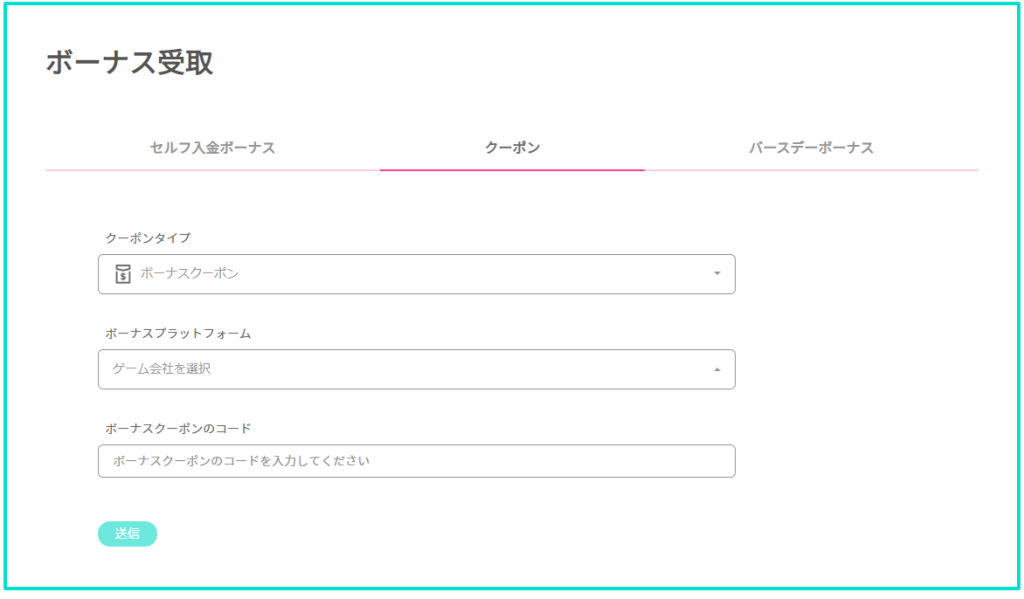Click the クーポンタイプ field label

pyautogui.click(x=148, y=238)
